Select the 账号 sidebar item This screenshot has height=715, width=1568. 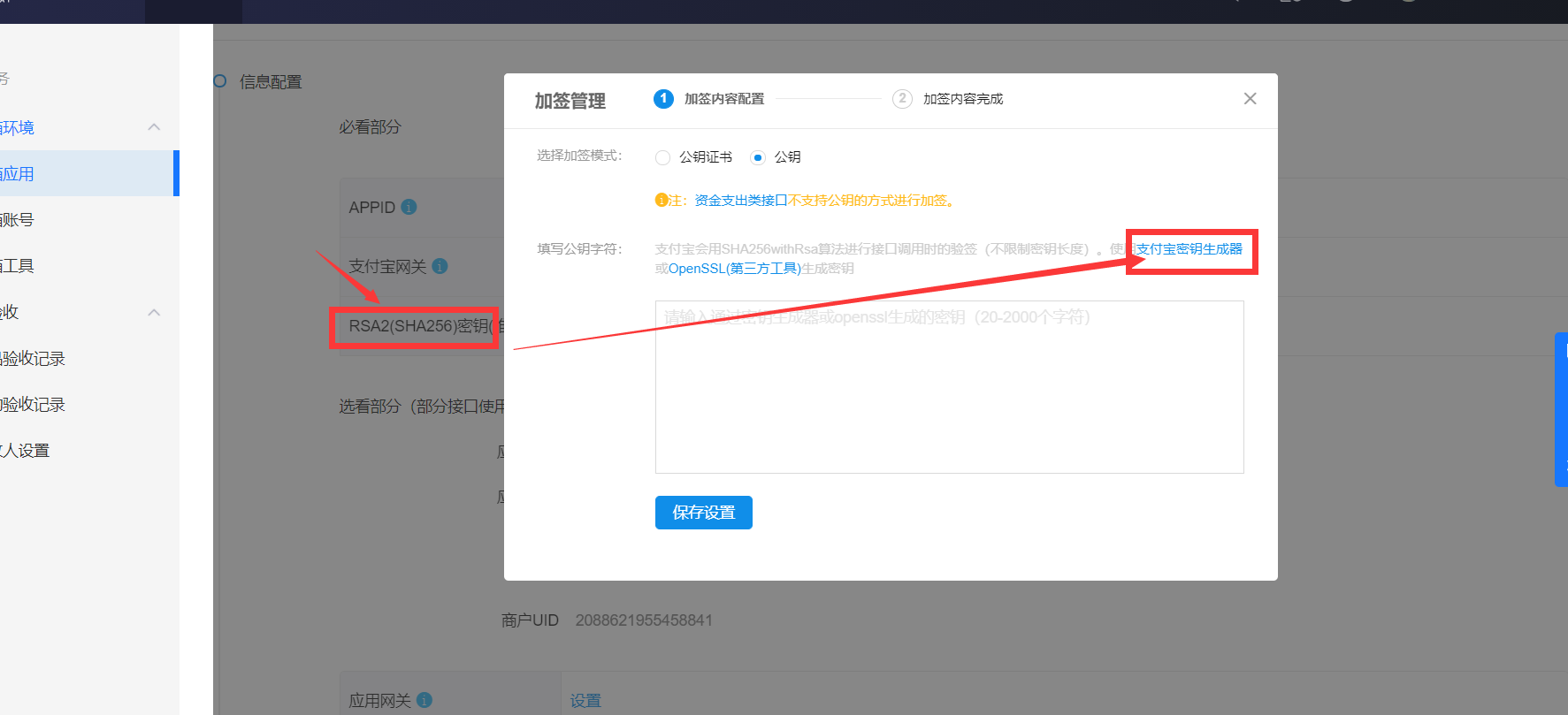(x=88, y=220)
